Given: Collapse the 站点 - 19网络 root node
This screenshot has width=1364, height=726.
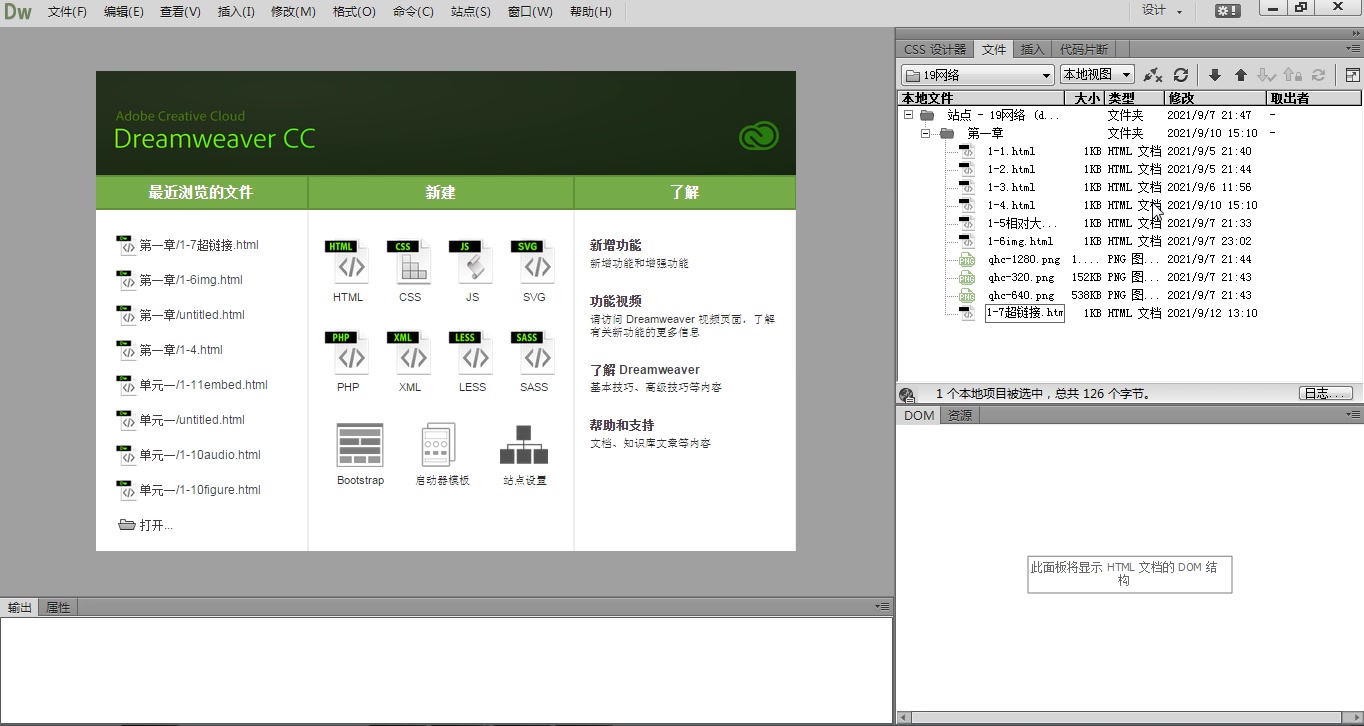Looking at the screenshot, I should coord(908,115).
